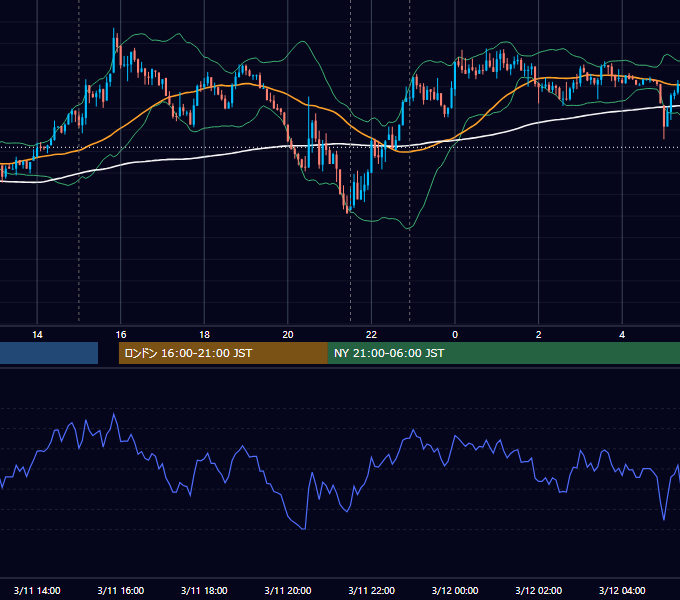Click the 3/11 22:00 date label
The width and height of the screenshot is (680, 600).
coord(372,590)
